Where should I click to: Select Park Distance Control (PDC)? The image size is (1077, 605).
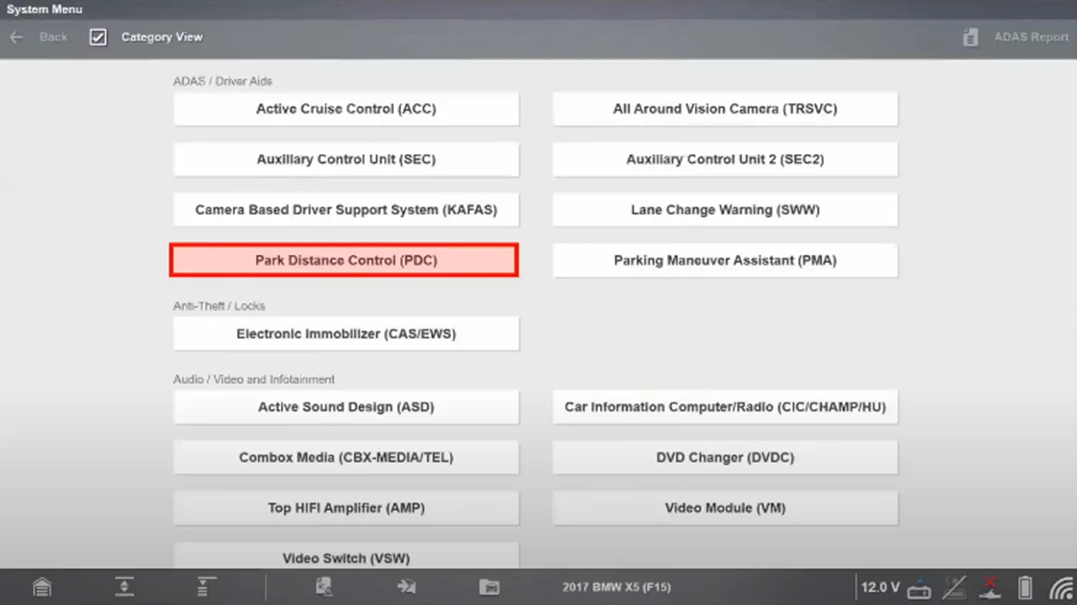point(345,261)
